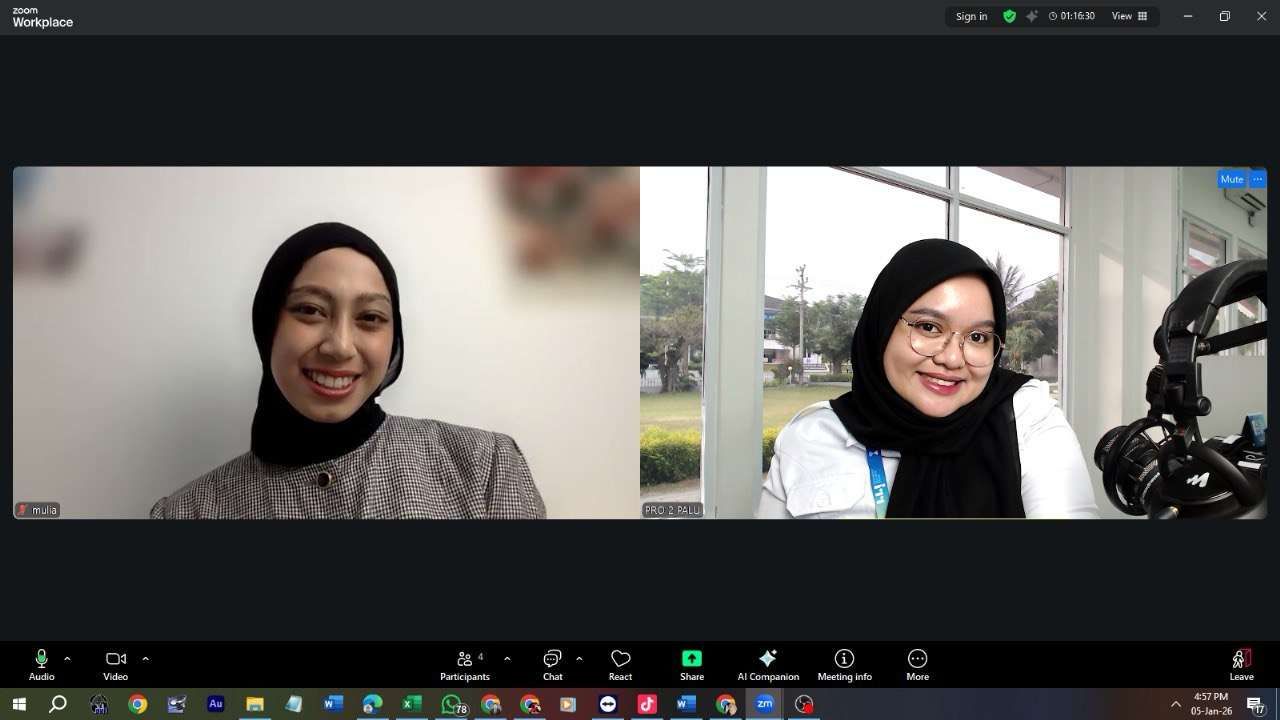Mute the microphone with Audio button
The image size is (1280, 720).
[x=41, y=664]
